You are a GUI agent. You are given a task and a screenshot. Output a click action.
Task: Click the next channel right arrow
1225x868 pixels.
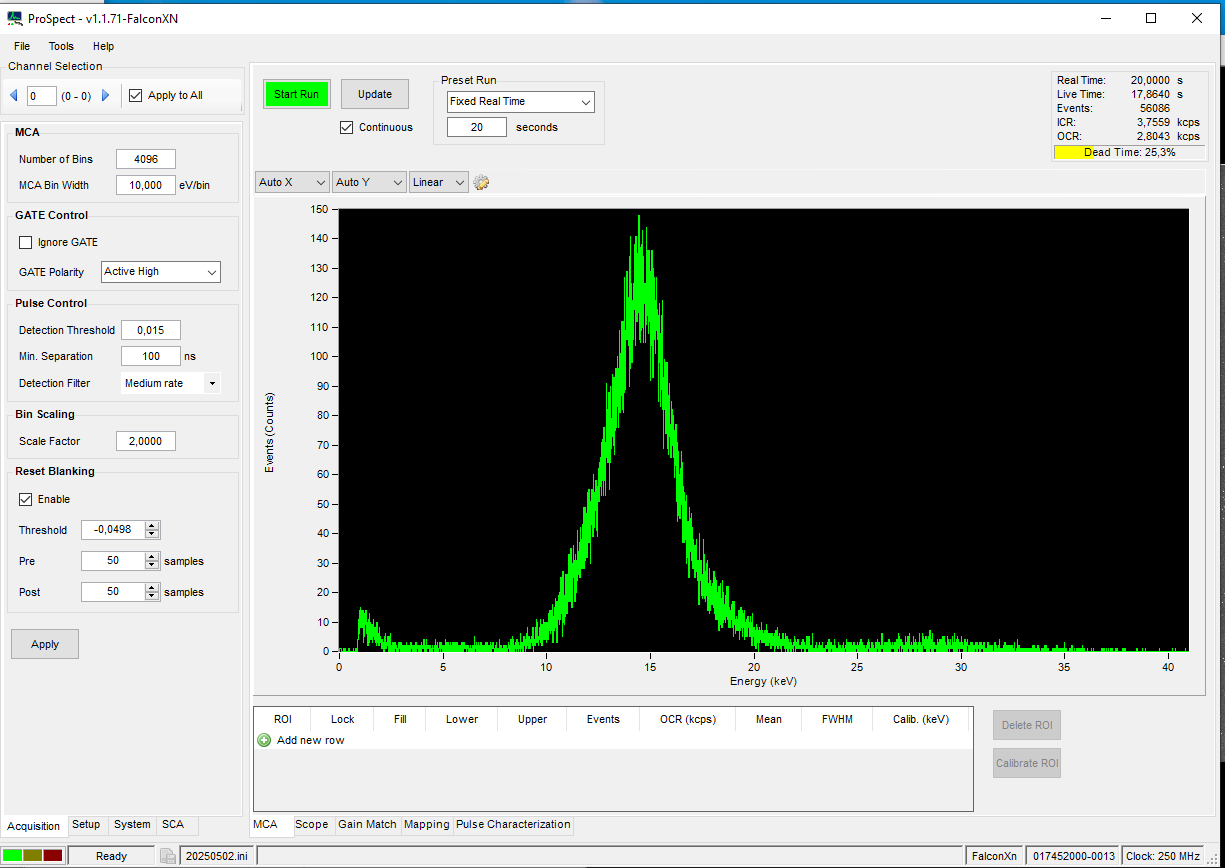105,96
